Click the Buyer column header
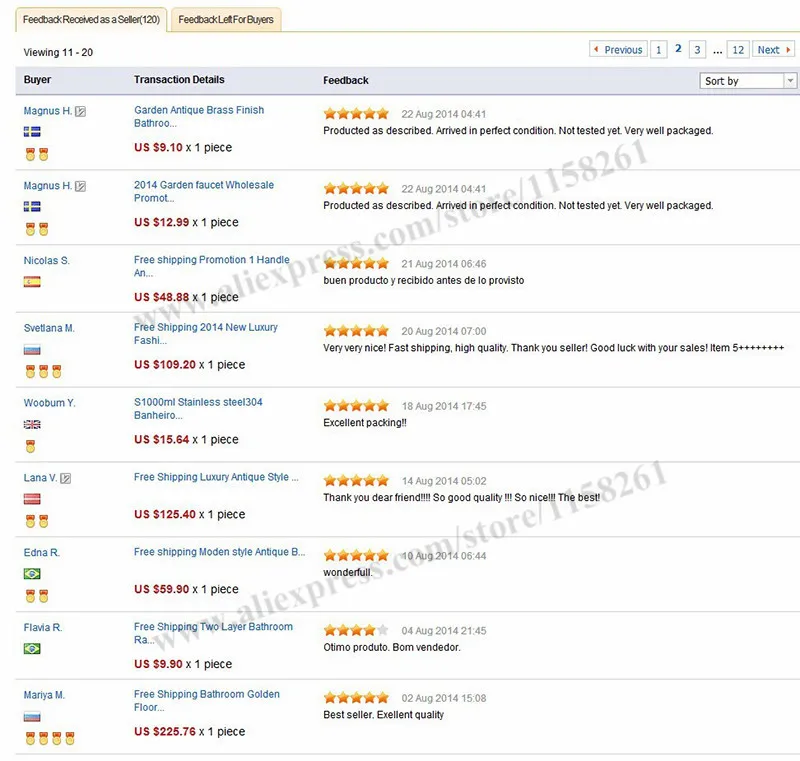Image resolution: width=800 pixels, height=761 pixels. 37,80
